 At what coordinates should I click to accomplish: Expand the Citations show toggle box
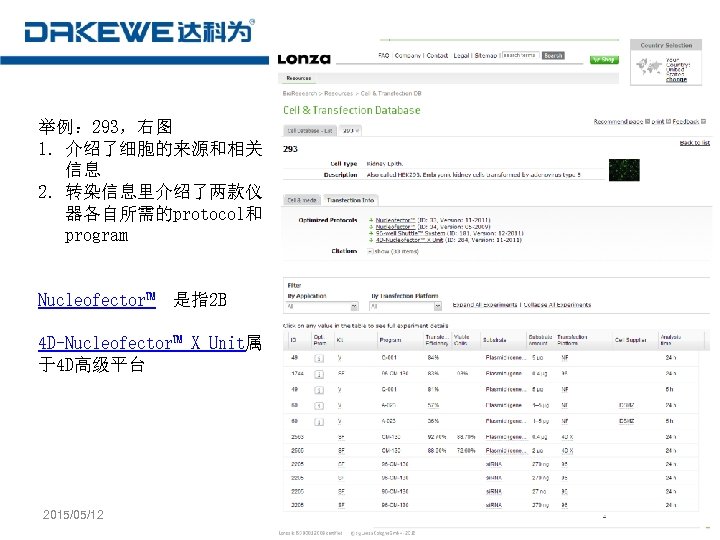point(370,251)
